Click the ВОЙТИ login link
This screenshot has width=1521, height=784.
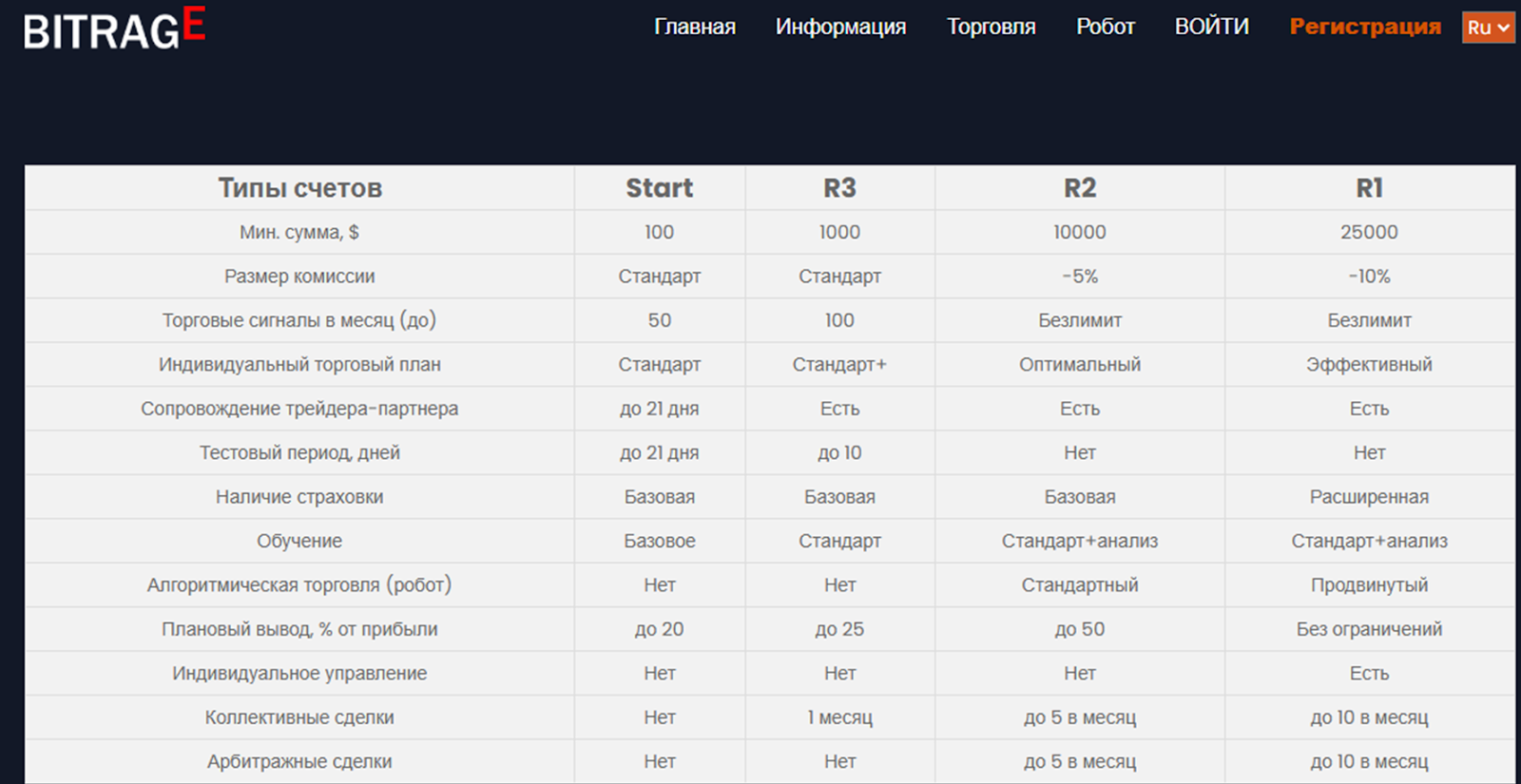click(1211, 27)
